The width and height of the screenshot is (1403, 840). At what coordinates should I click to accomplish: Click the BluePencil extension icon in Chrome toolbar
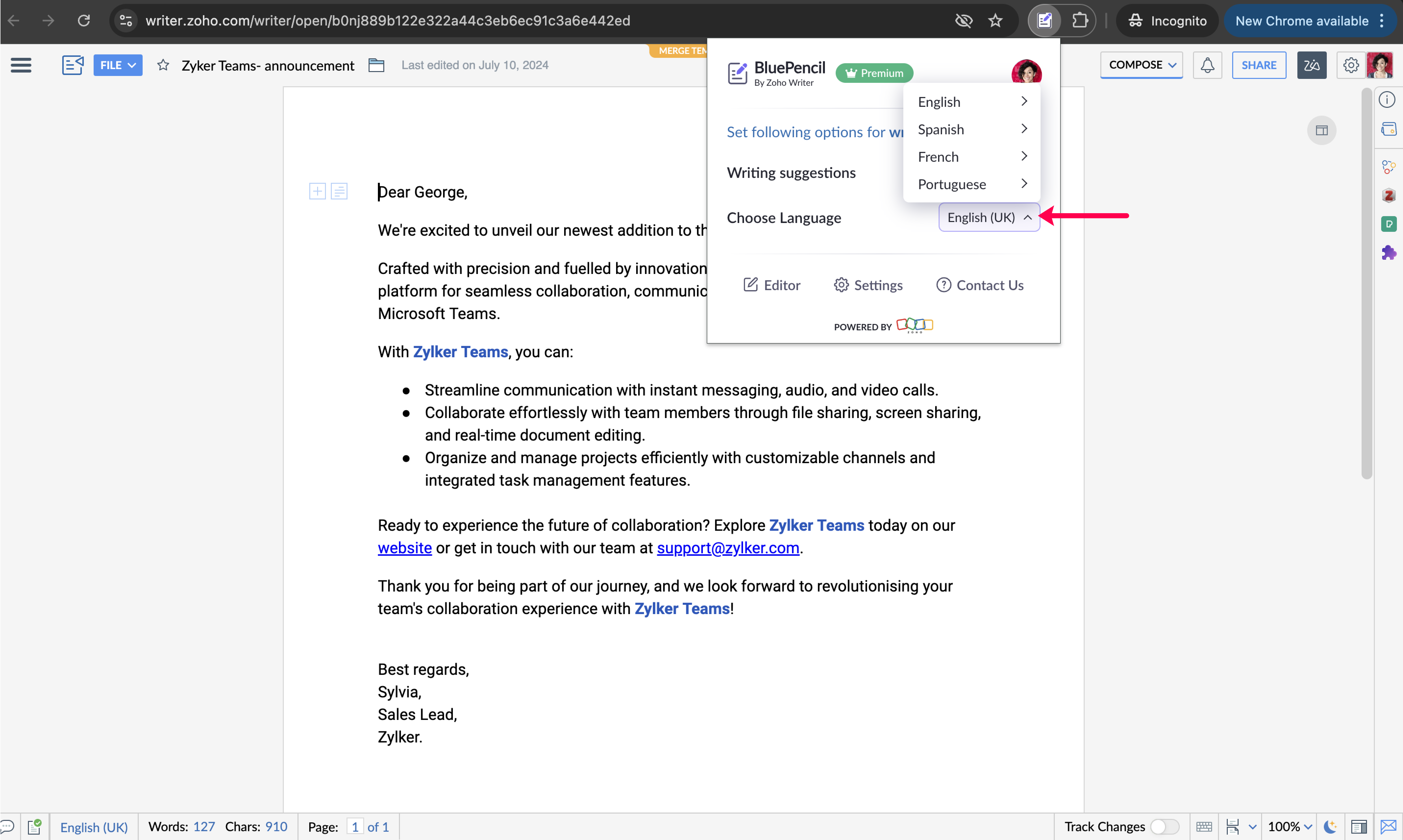(1044, 21)
